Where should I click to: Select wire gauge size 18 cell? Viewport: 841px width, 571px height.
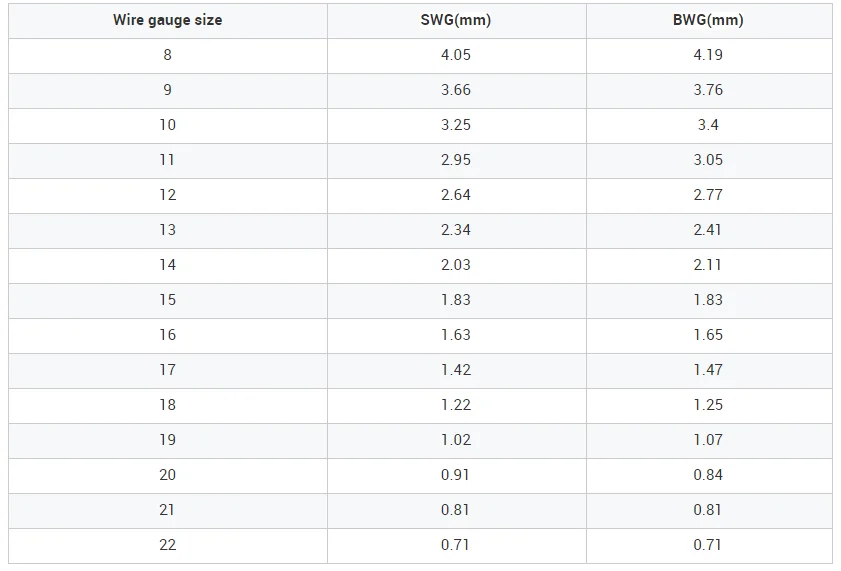point(167,405)
